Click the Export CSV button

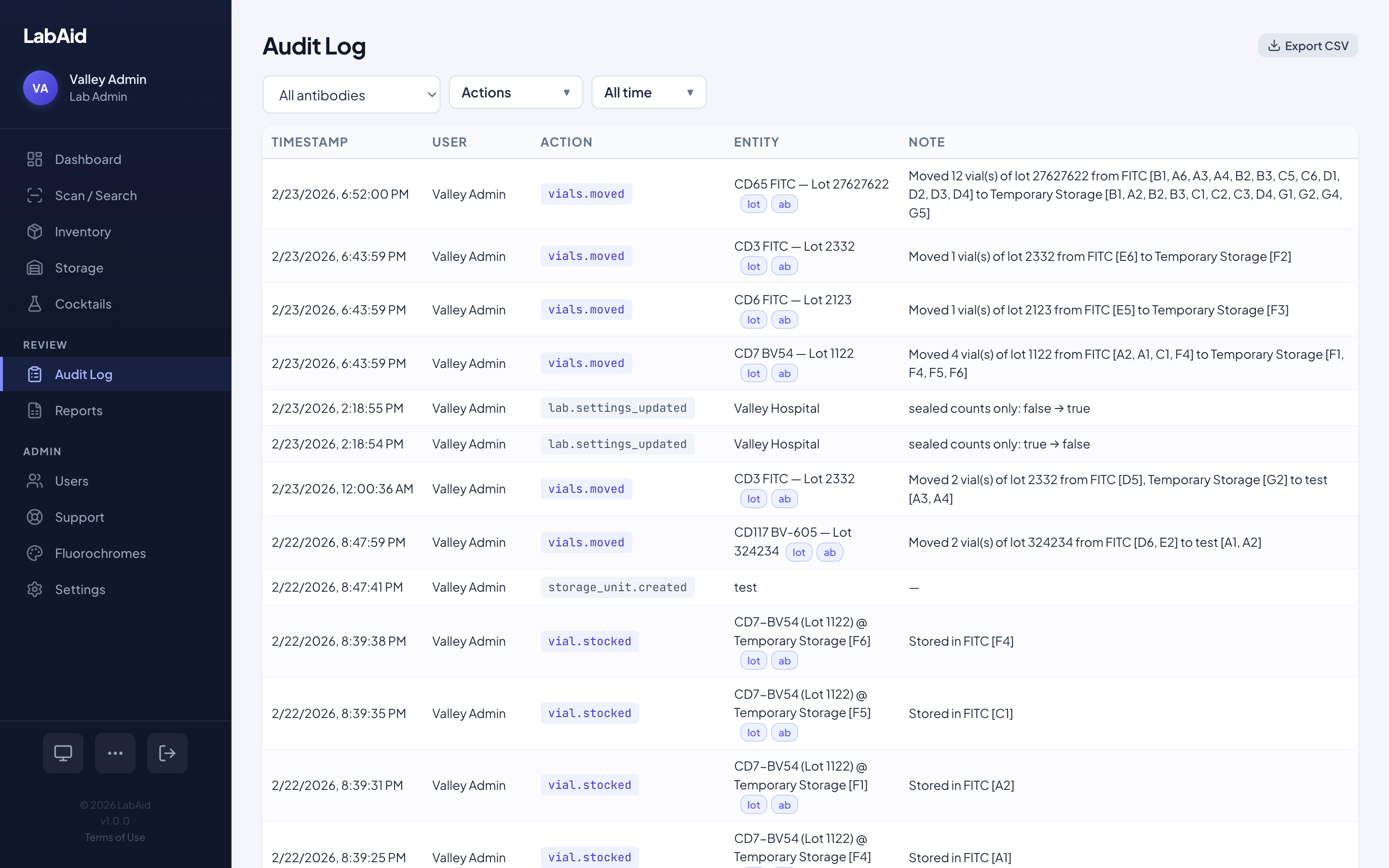point(1307,45)
